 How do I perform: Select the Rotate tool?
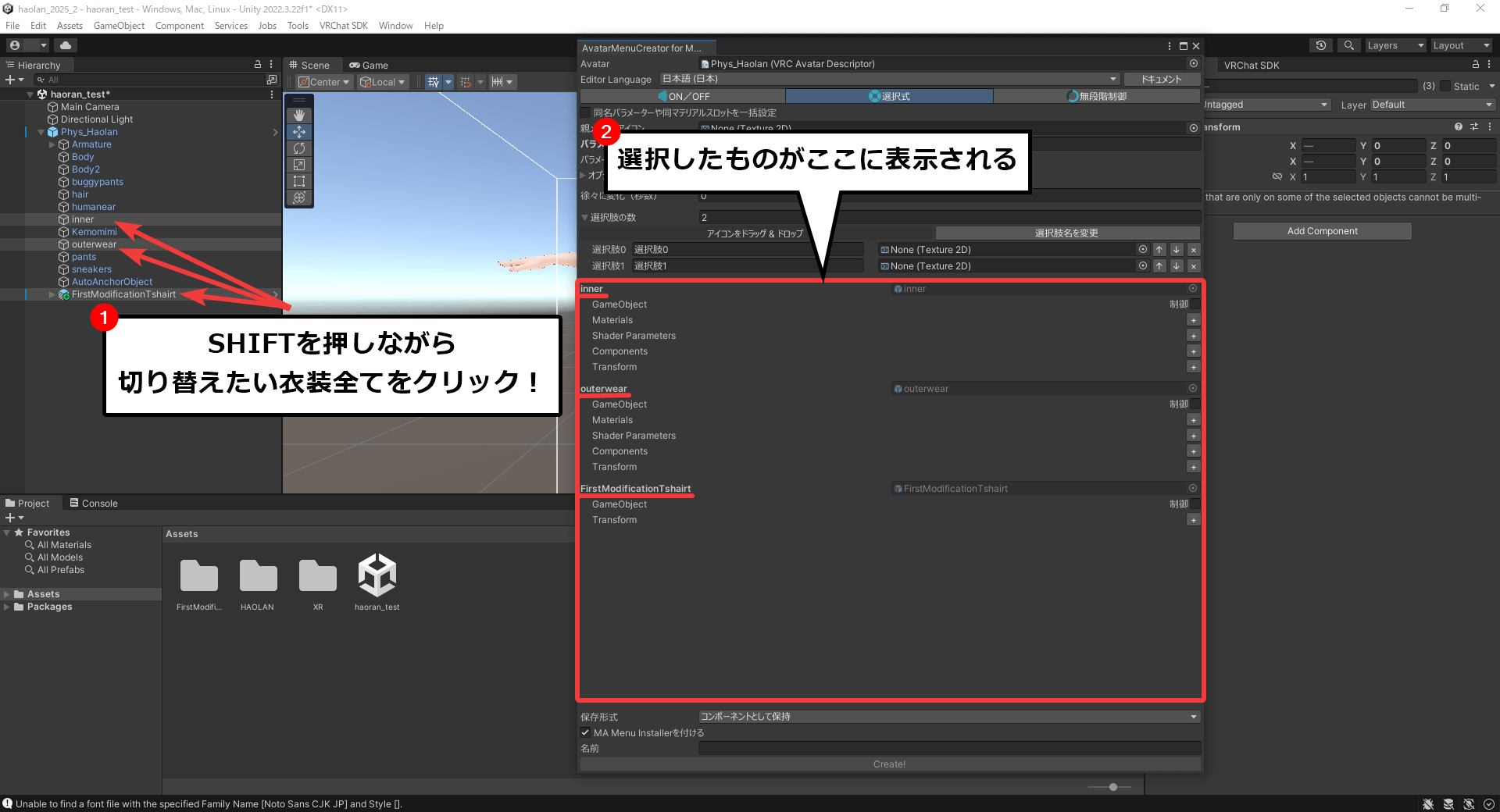(x=299, y=148)
